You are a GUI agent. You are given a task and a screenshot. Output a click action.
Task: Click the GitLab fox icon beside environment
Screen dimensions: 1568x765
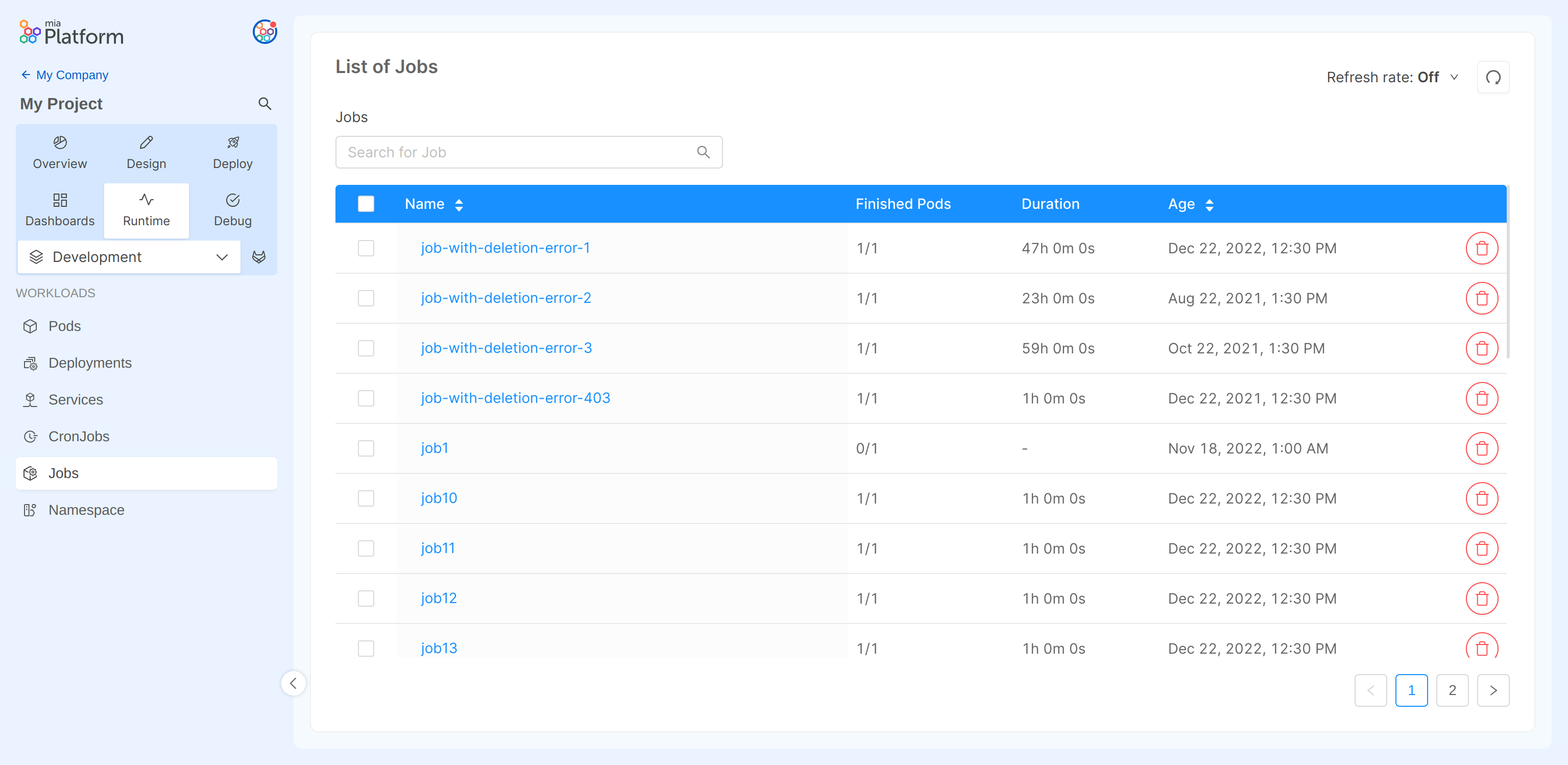(259, 257)
